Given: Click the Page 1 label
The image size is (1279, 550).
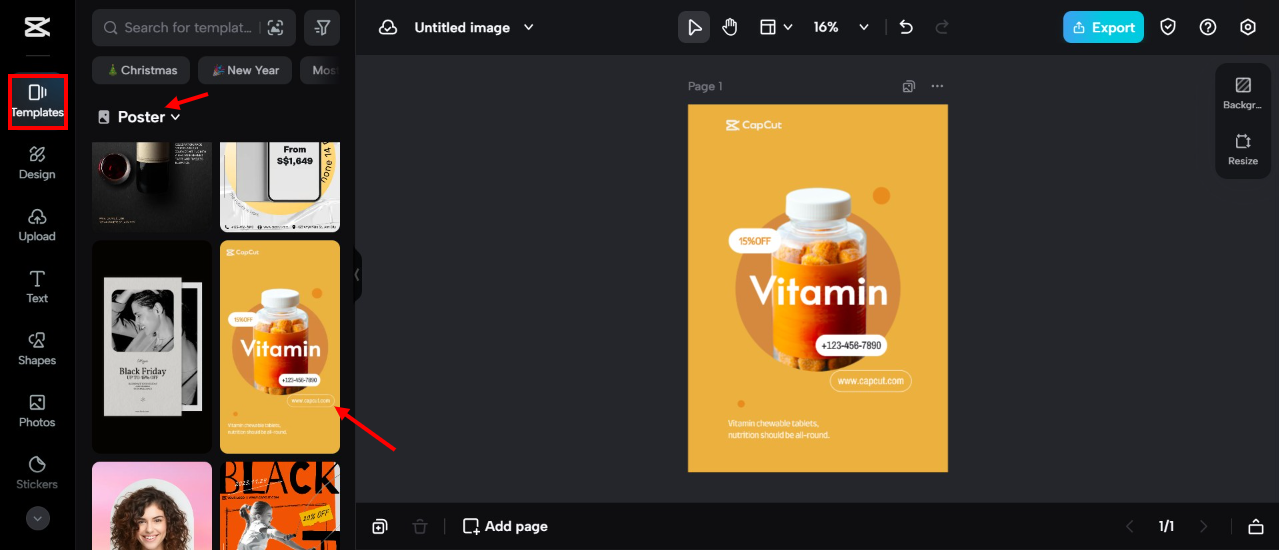Looking at the screenshot, I should 705,86.
